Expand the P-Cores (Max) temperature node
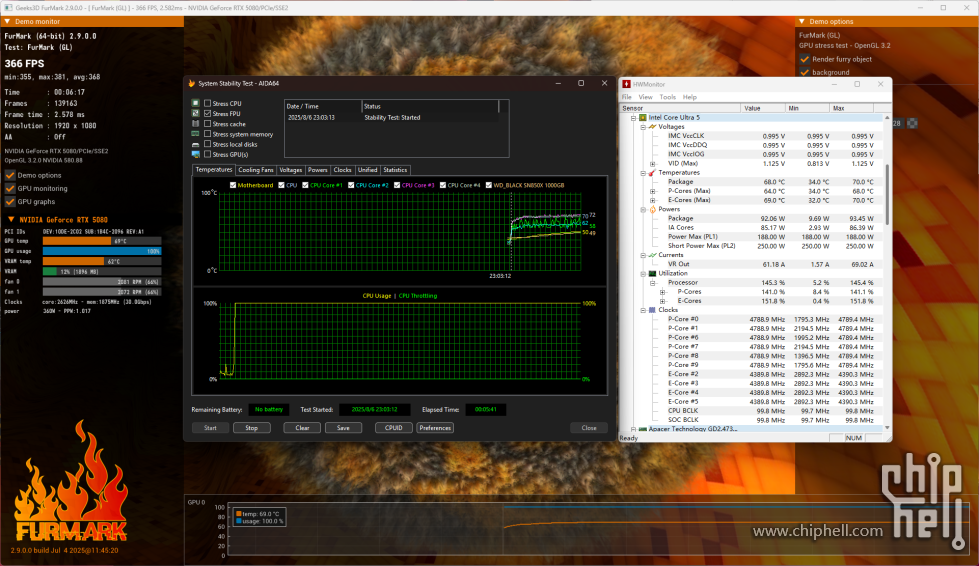 653,191
